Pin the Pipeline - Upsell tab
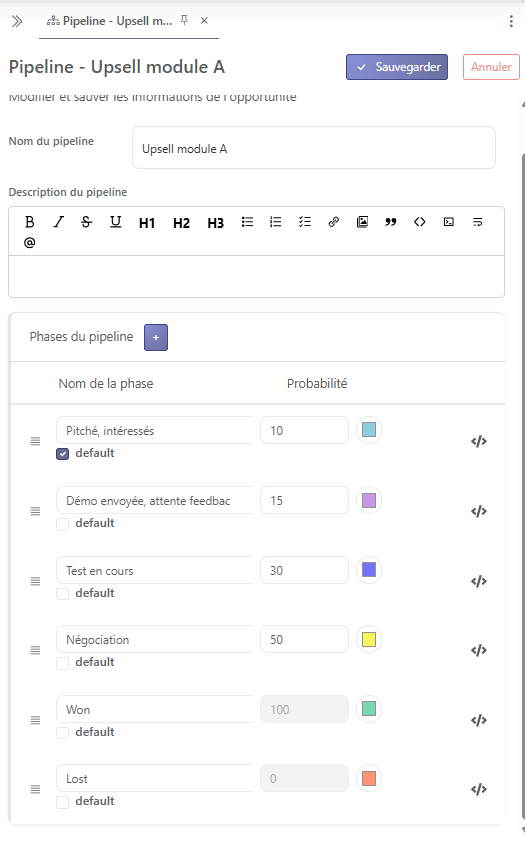This screenshot has width=525, height=846. pyautogui.click(x=185, y=21)
